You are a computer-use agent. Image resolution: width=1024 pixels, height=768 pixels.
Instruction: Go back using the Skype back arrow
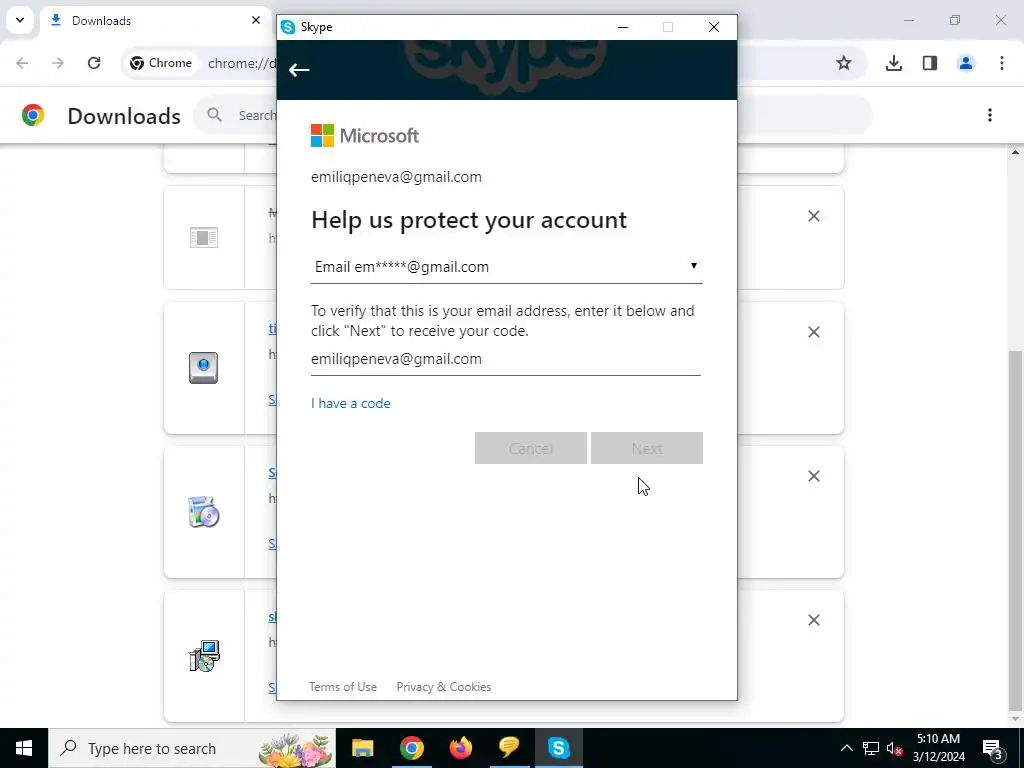(x=299, y=70)
